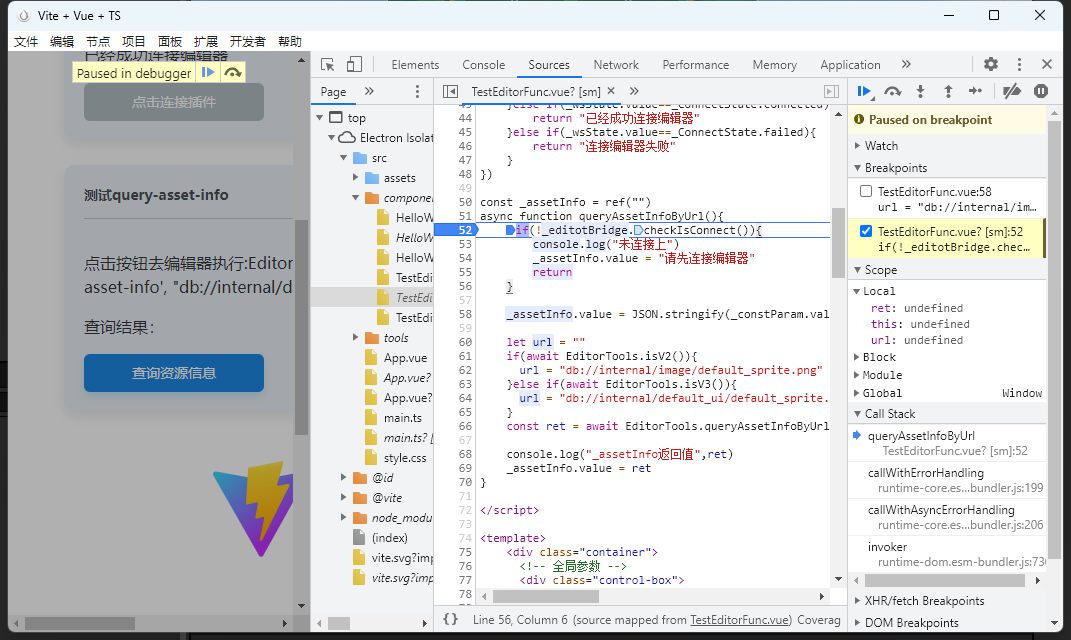Open DevTools settings gear
Image resolution: width=1071 pixels, height=640 pixels.
click(990, 65)
